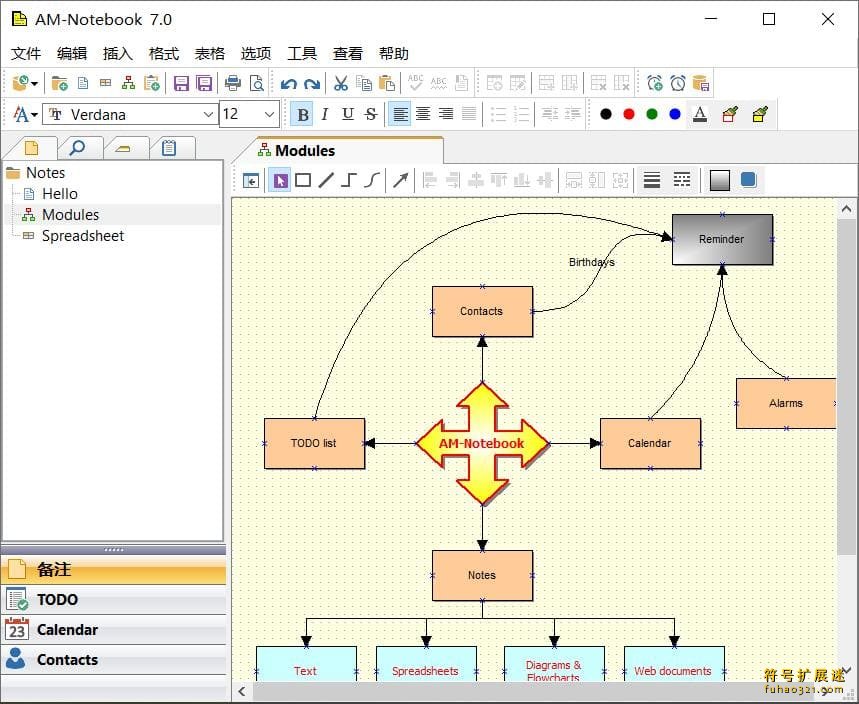Open the Calendar section
This screenshot has width=859, height=704.
click(113, 629)
